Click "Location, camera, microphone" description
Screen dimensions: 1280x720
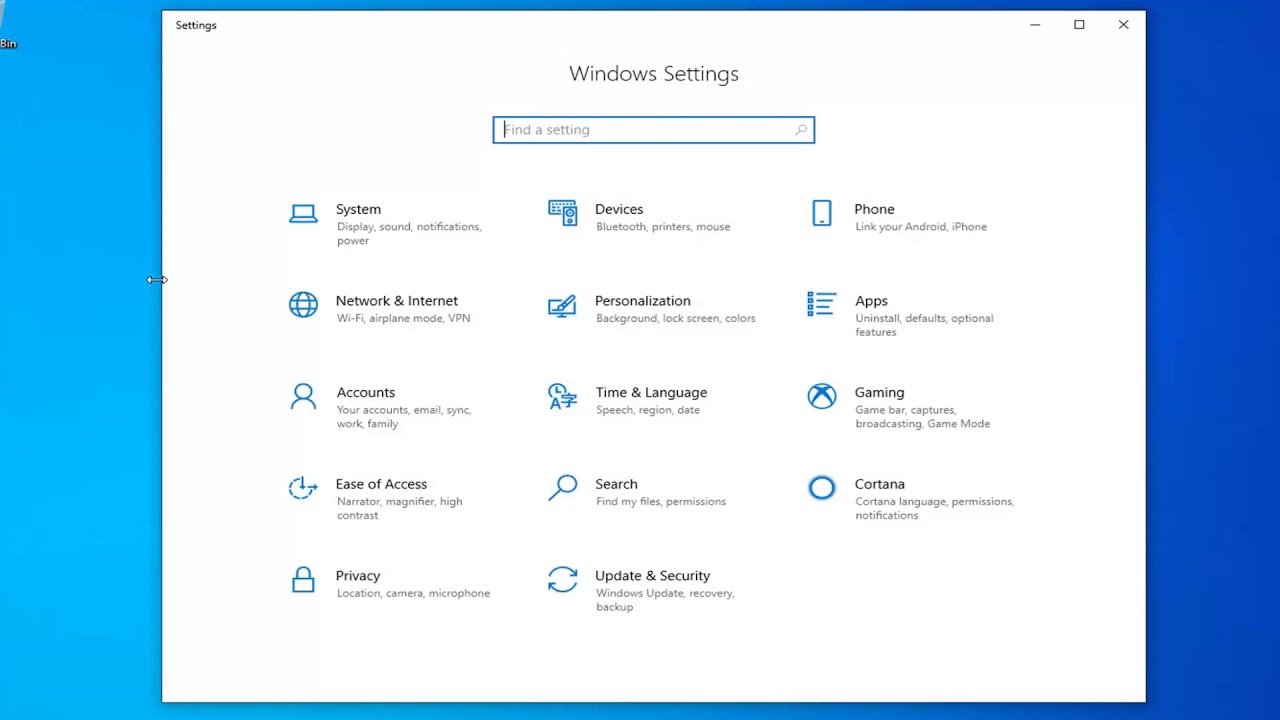coord(413,593)
